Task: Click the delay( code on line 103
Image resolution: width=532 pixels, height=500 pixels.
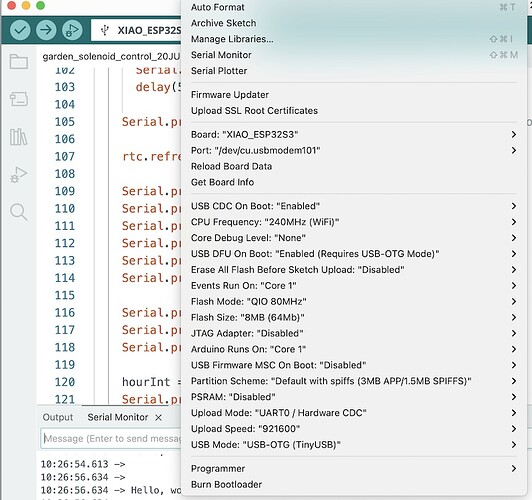Action: [156, 87]
